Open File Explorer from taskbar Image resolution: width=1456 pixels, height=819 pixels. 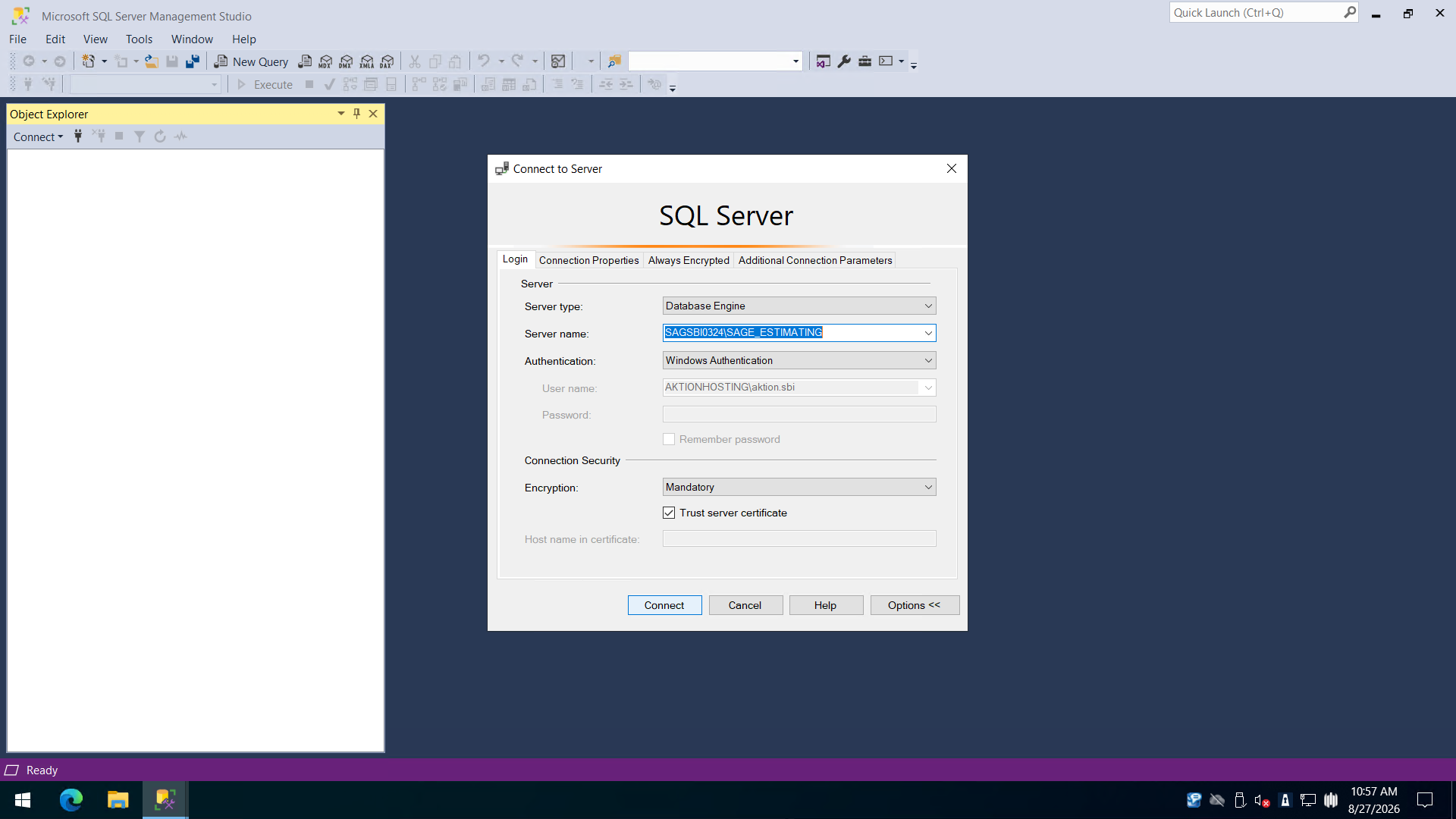(118, 800)
